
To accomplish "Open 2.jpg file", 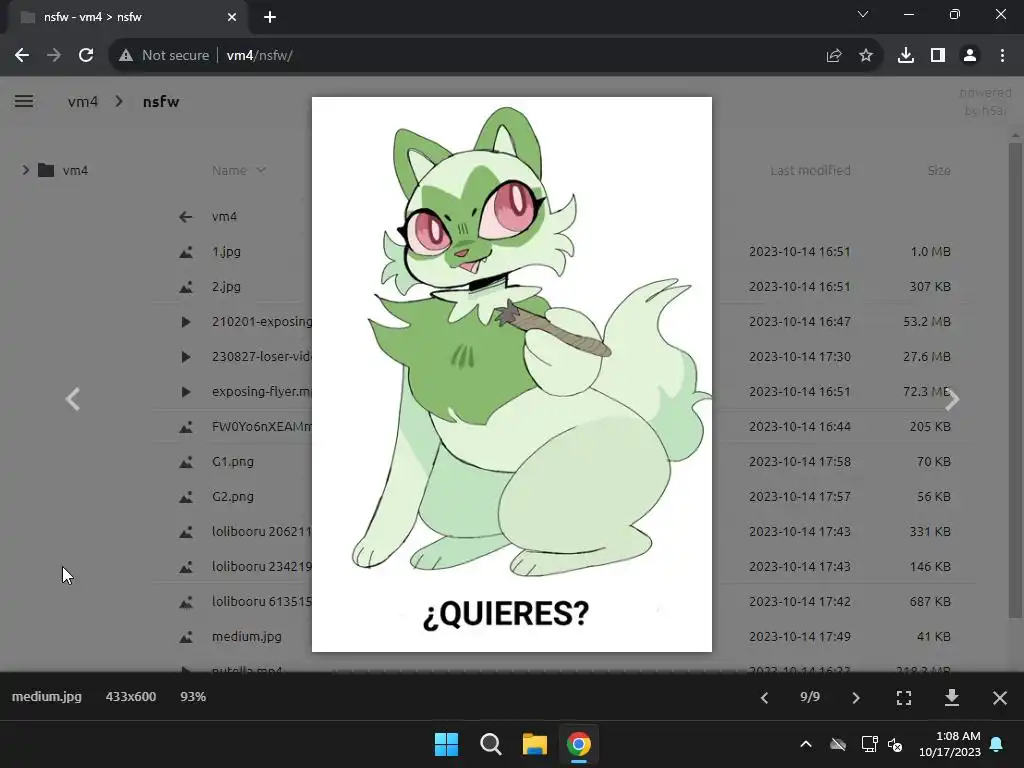I will tap(226, 287).
